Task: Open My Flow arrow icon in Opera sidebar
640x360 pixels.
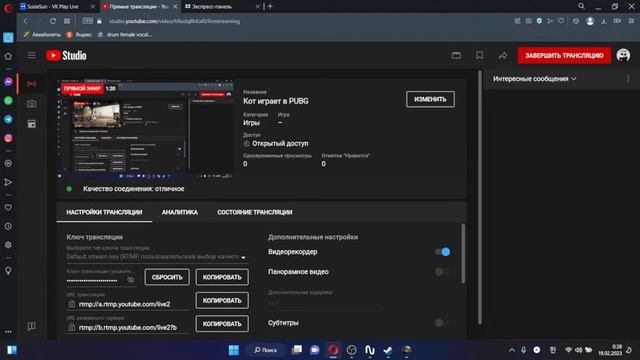Action: 8,182
